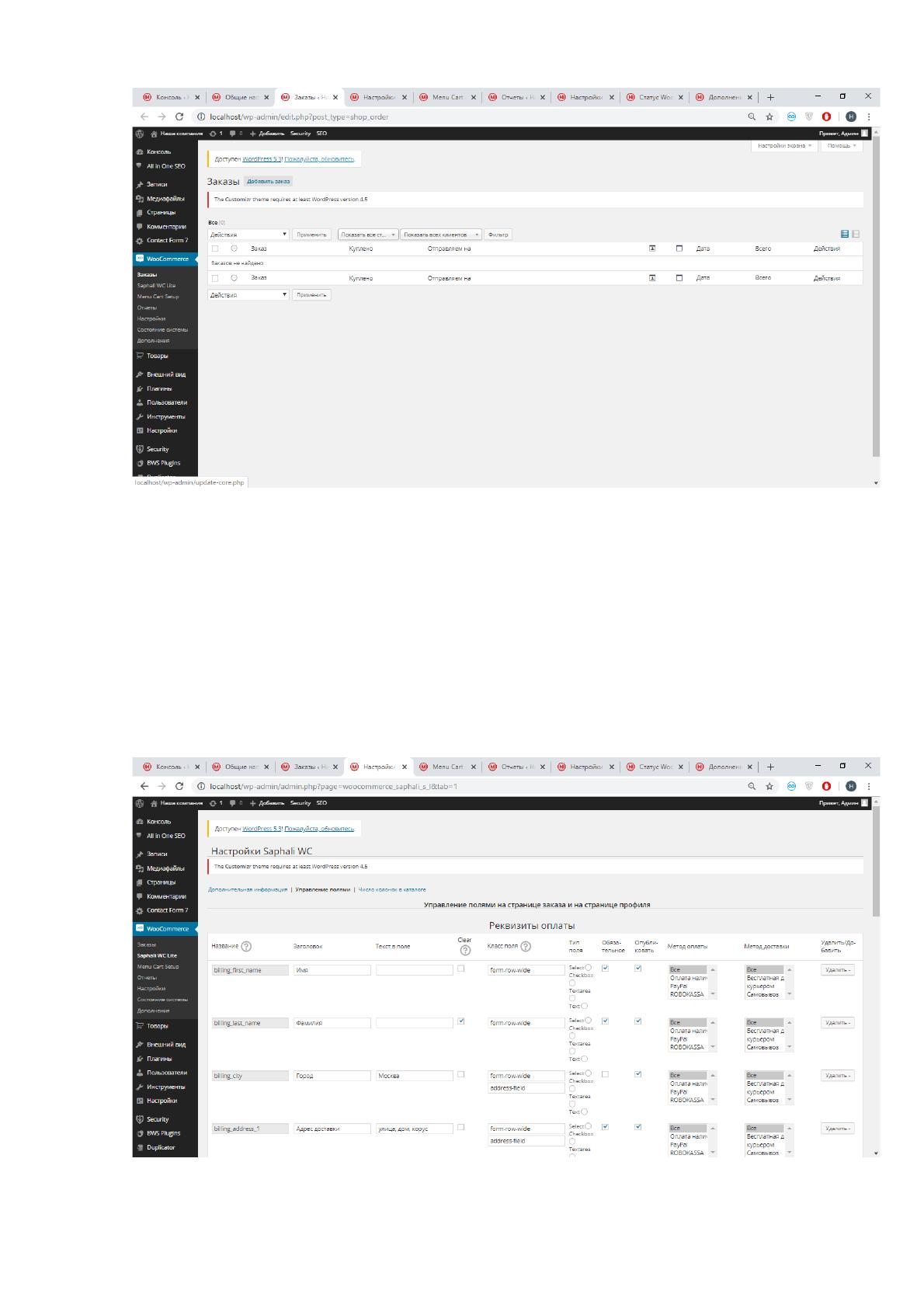Click help icon beside Класс поля header
Image resolution: width=924 pixels, height=1308 pixels.
click(x=526, y=946)
